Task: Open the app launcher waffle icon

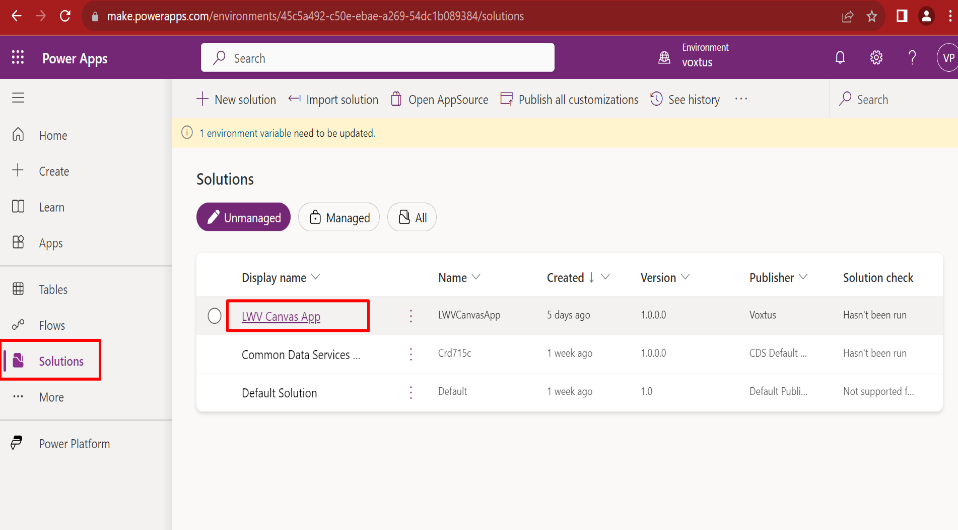Action: point(18,57)
